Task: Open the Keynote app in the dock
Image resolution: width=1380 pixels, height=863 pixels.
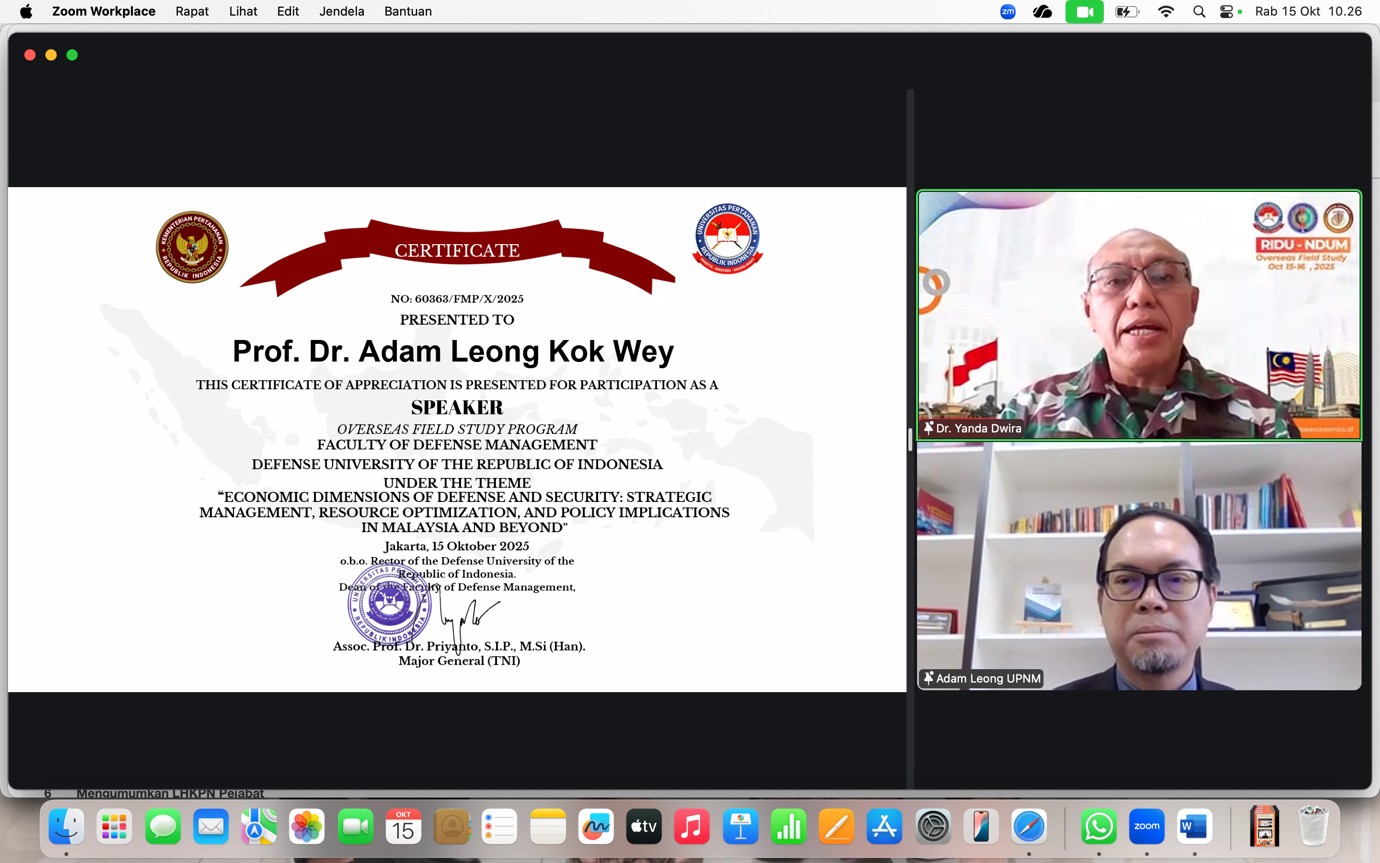Action: [740, 827]
